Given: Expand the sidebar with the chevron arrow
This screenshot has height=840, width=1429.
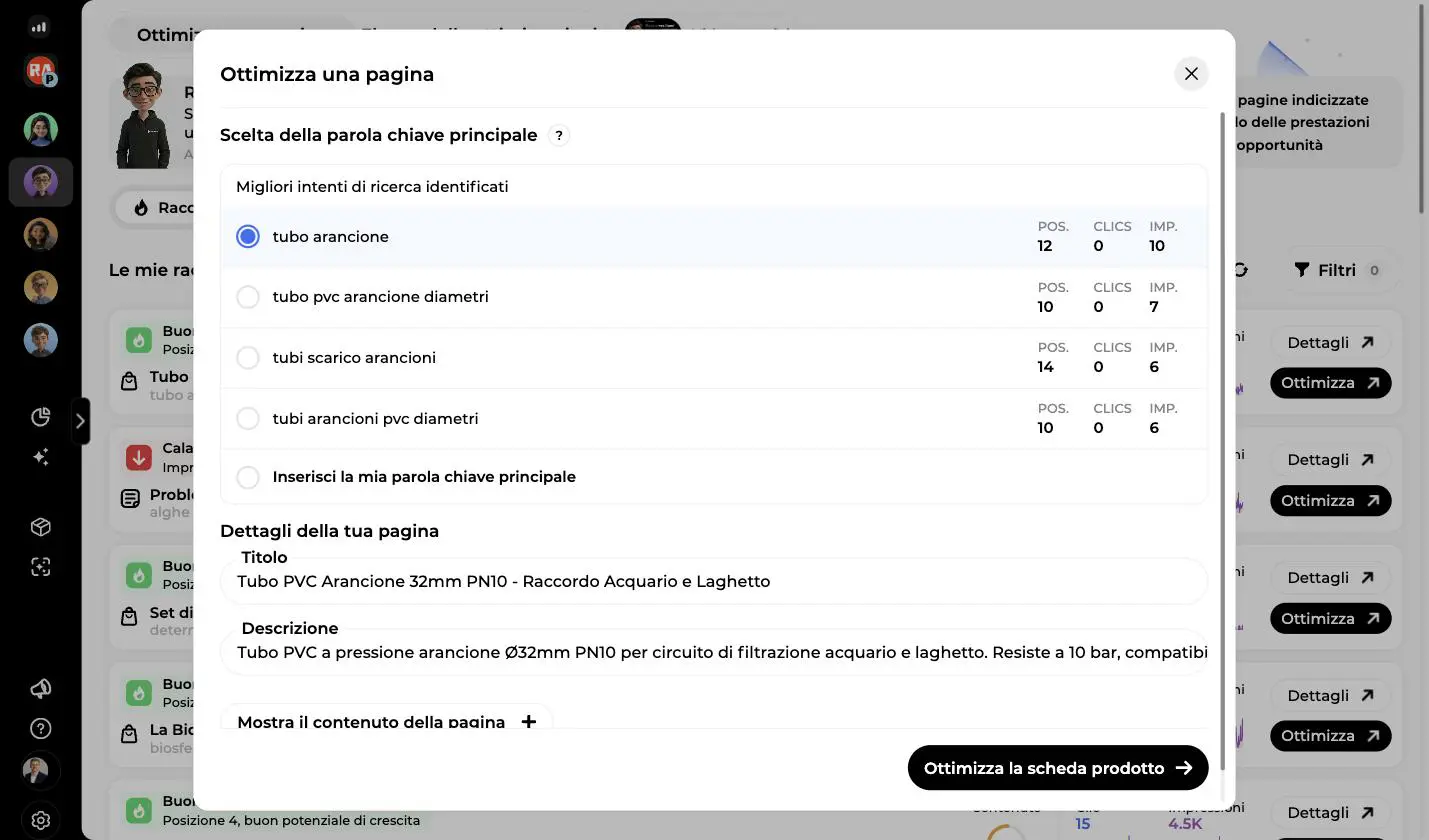Looking at the screenshot, I should coord(80,421).
